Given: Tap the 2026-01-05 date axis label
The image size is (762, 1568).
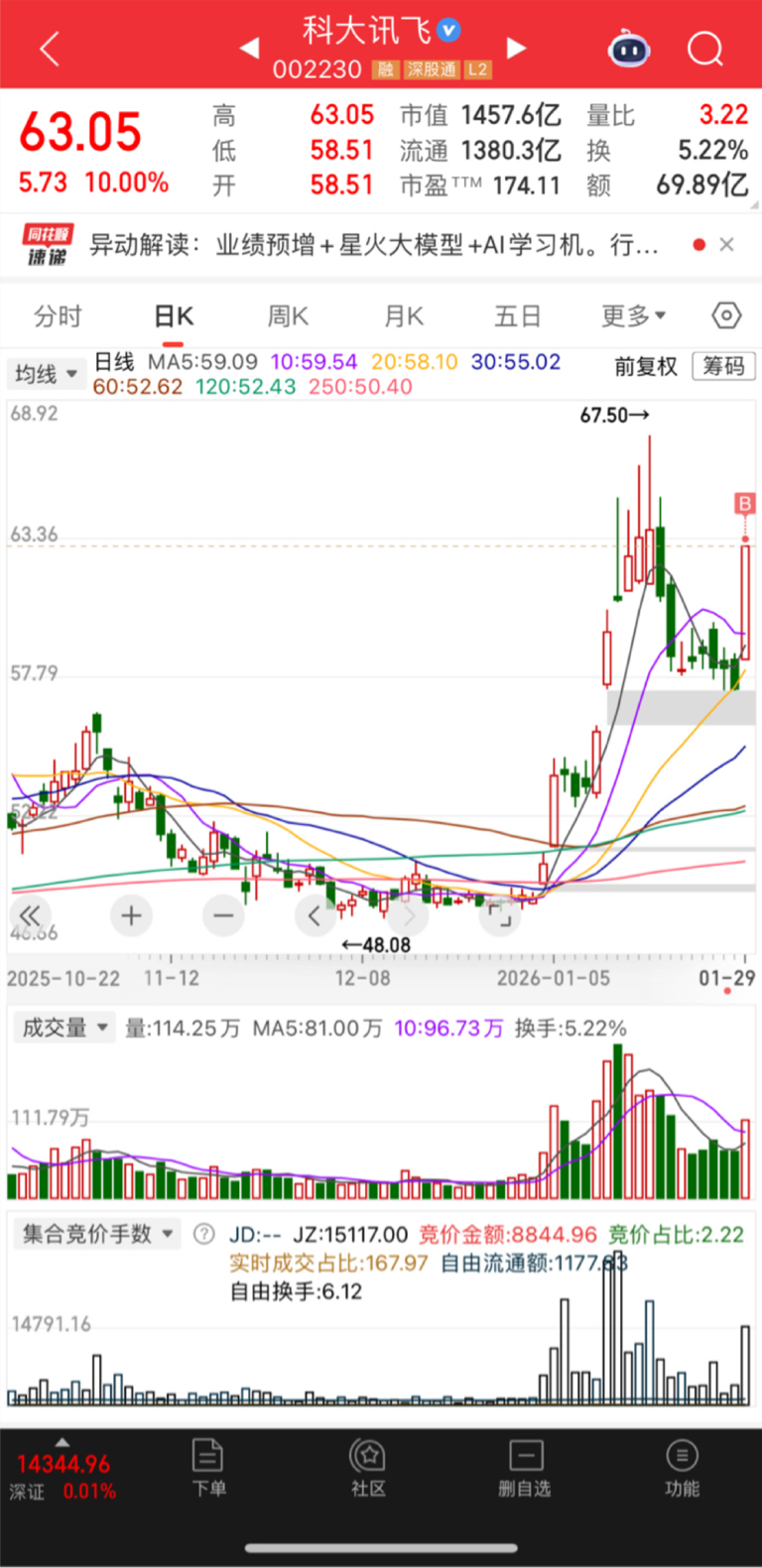Looking at the screenshot, I should pyautogui.click(x=555, y=979).
